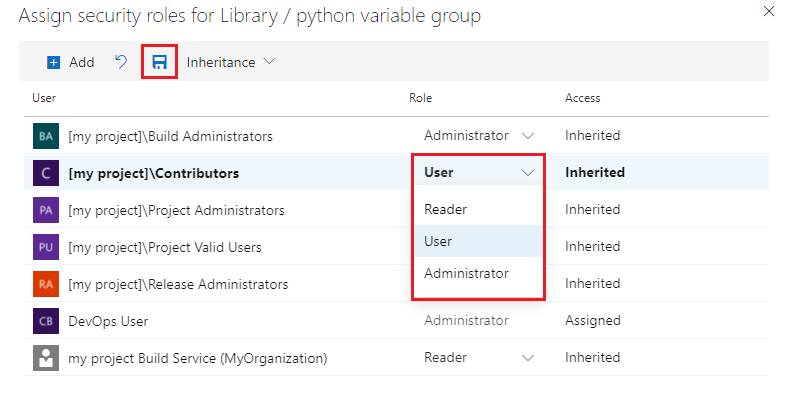Viewport: 791px width, 400px height.
Task: Click the Undo changes arrow icon
Action: click(121, 62)
